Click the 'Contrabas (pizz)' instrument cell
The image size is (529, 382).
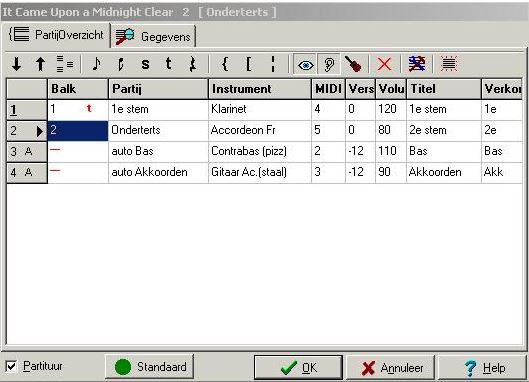tap(260, 152)
